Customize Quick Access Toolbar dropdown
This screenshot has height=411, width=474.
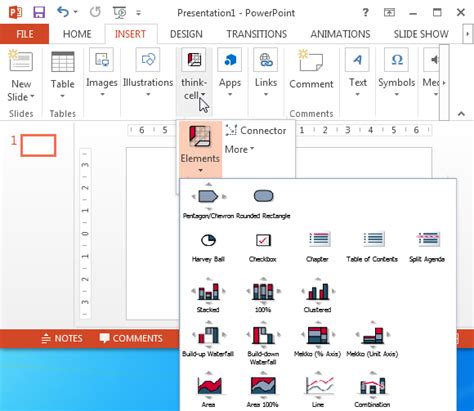(x=138, y=13)
